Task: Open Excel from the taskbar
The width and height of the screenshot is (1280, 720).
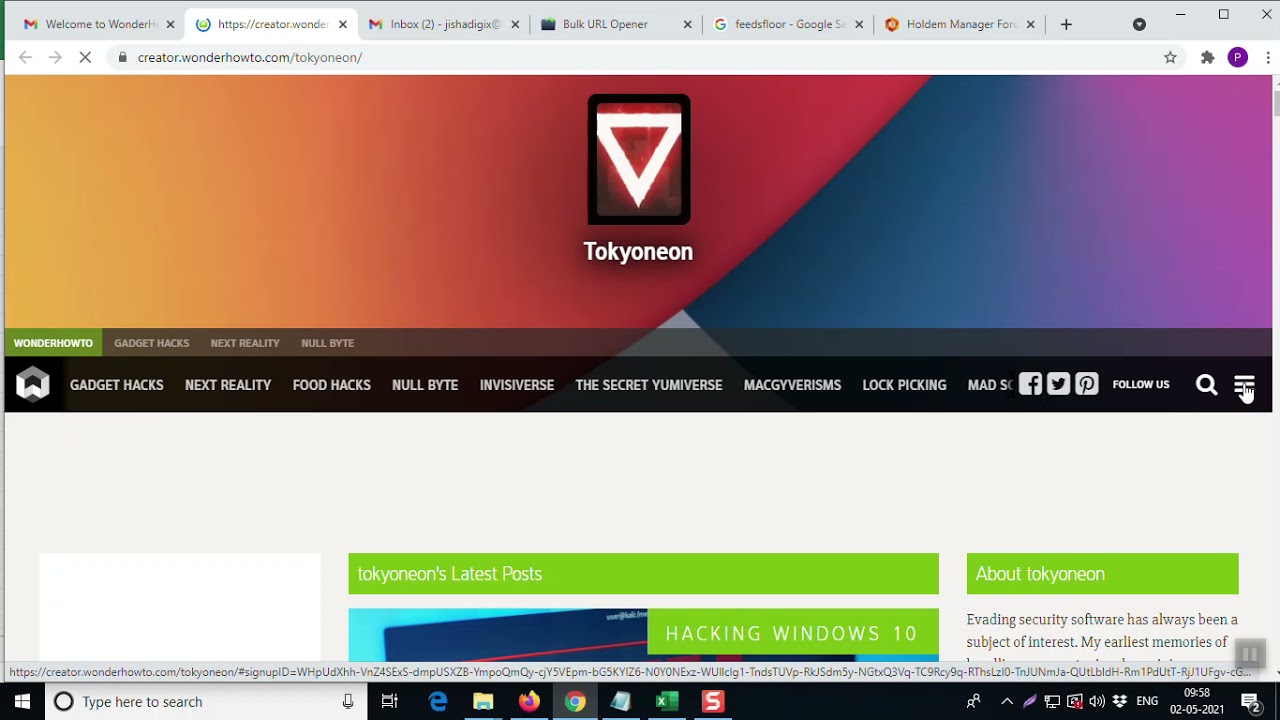Action: pyautogui.click(x=666, y=702)
